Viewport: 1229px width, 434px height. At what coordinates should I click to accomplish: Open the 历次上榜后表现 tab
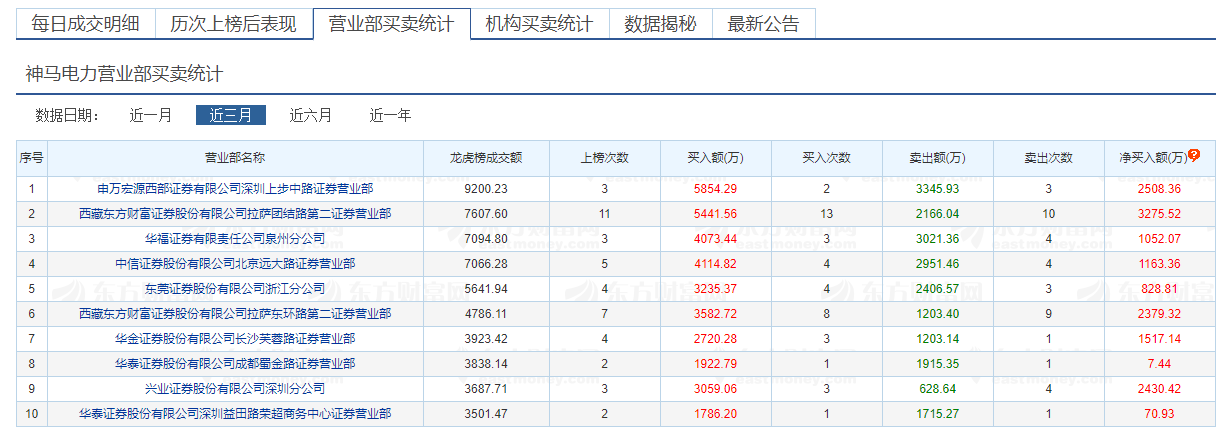point(233,24)
